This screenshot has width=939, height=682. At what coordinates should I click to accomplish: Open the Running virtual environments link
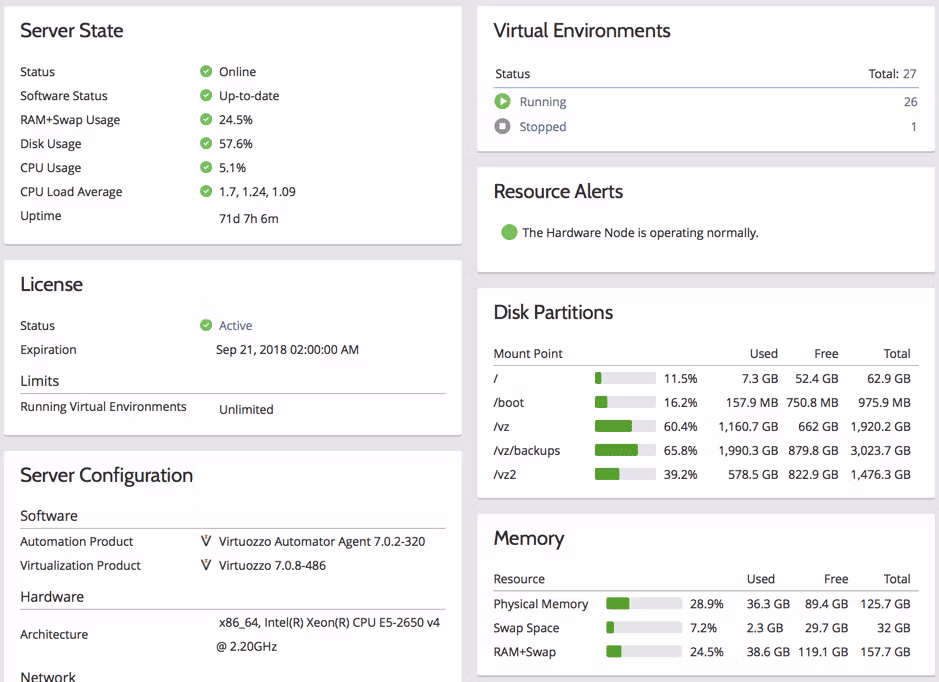click(x=543, y=102)
